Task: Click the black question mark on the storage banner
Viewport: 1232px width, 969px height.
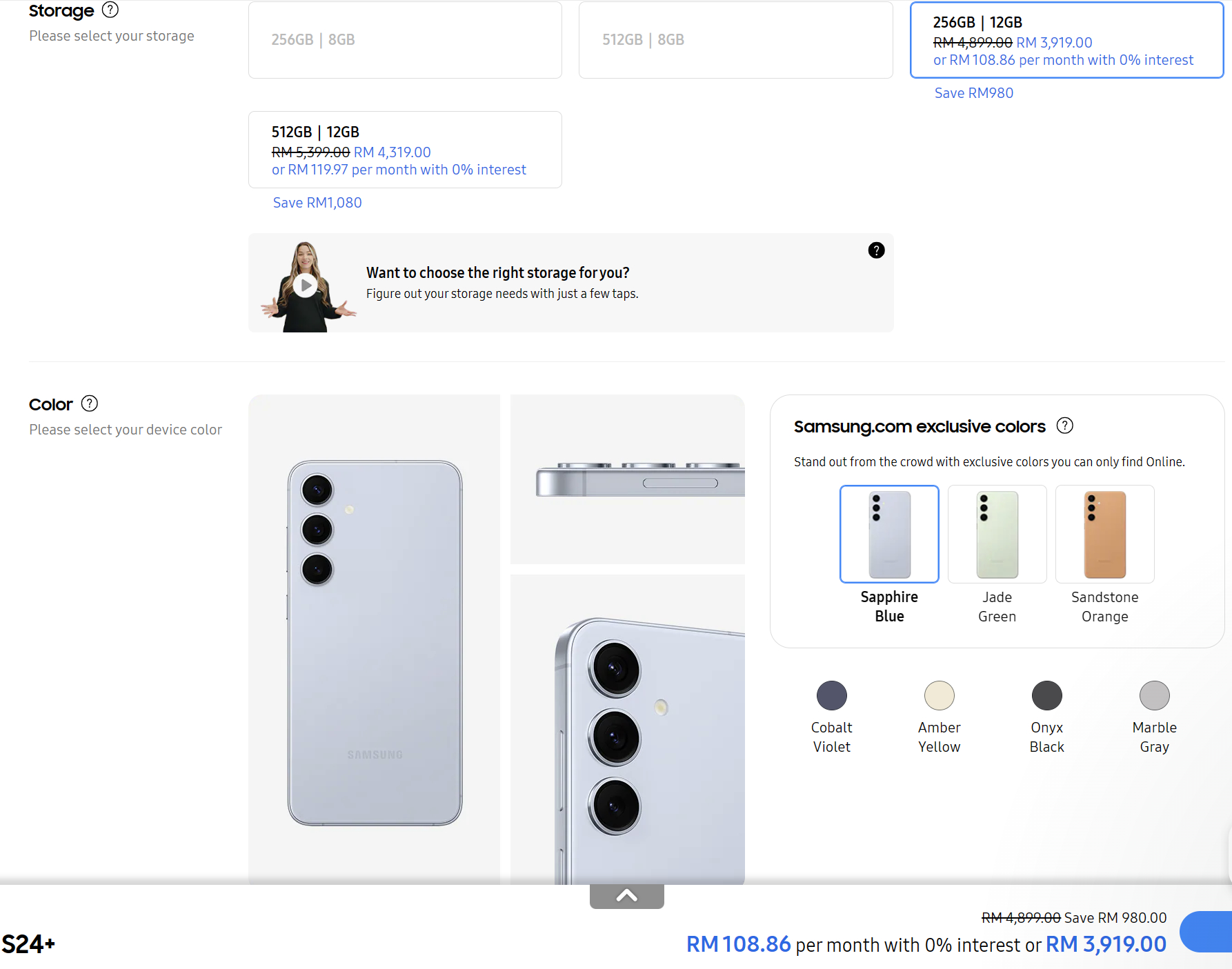Action: tap(876, 250)
